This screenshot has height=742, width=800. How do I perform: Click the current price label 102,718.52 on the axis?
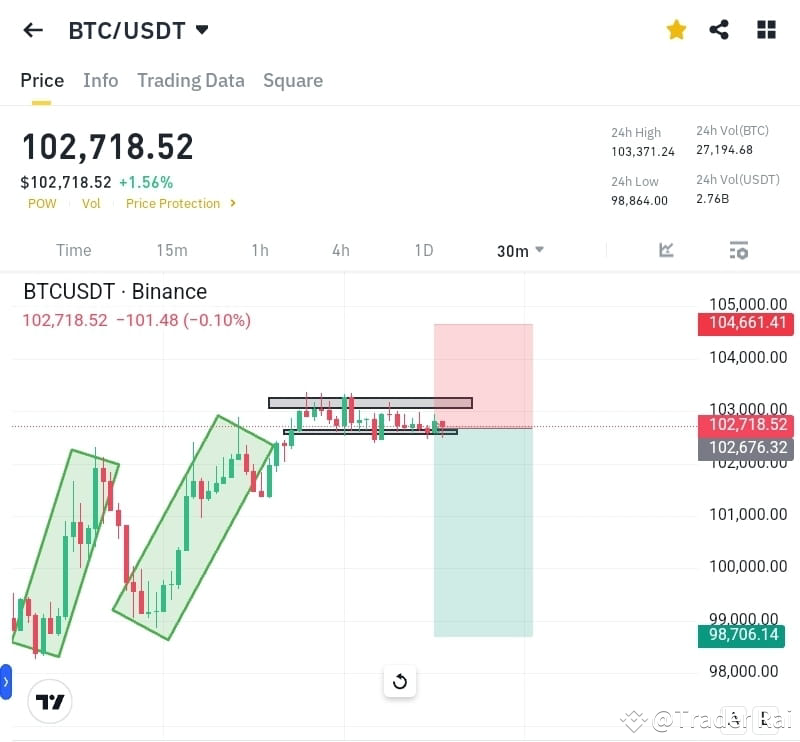pos(745,424)
